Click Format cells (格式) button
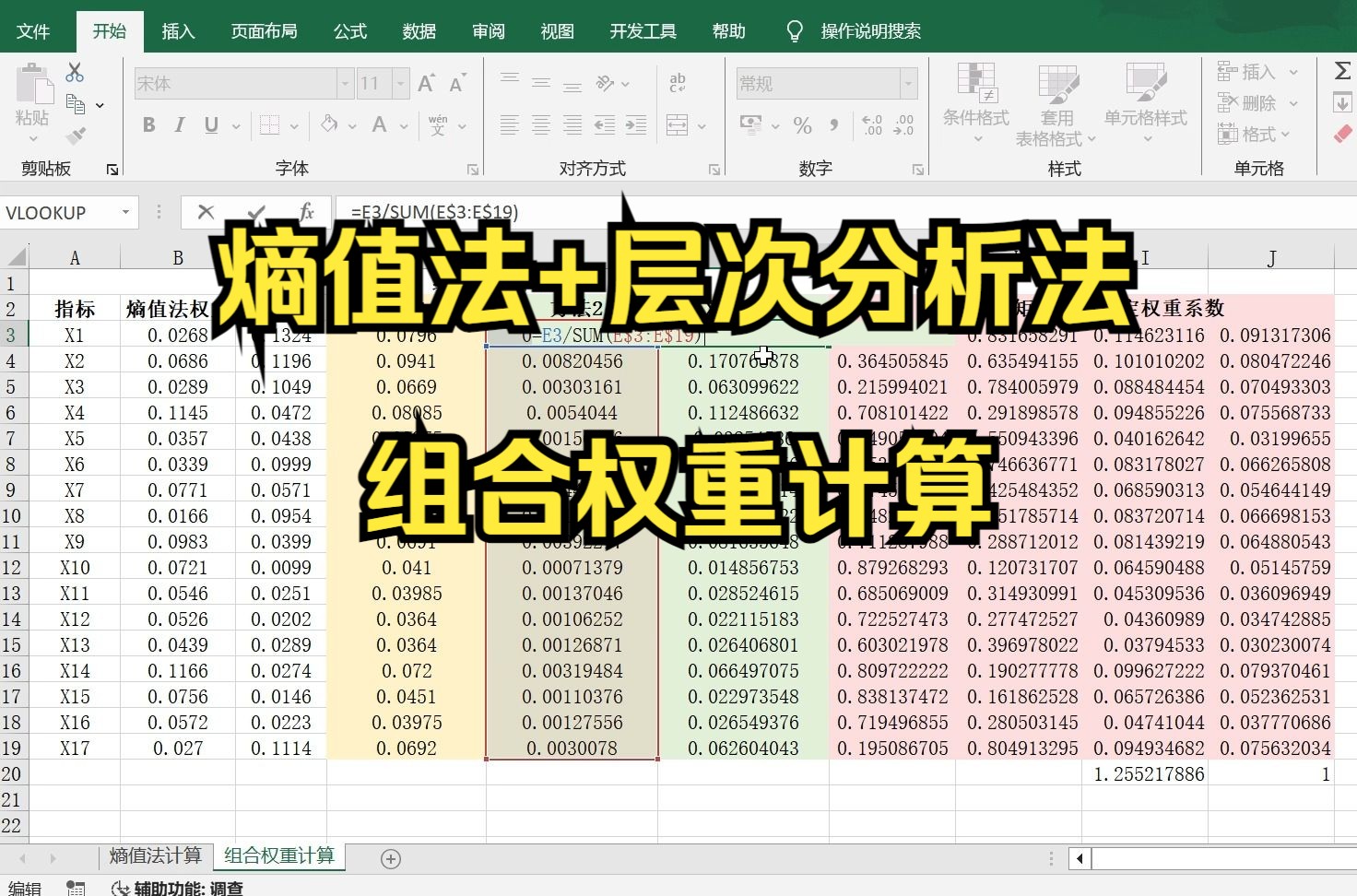1357x896 pixels. 1254,135
